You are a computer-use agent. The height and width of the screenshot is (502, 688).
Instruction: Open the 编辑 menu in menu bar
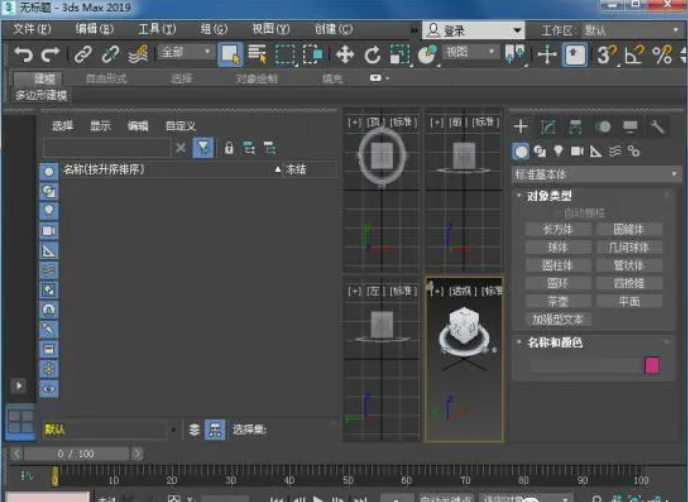coord(94,29)
